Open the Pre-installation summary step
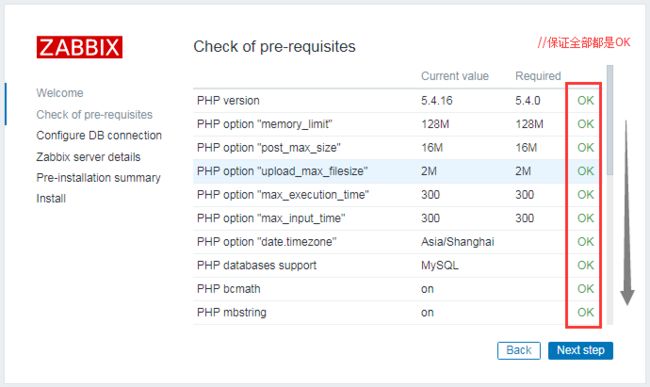The height and width of the screenshot is (387, 650). point(98,178)
